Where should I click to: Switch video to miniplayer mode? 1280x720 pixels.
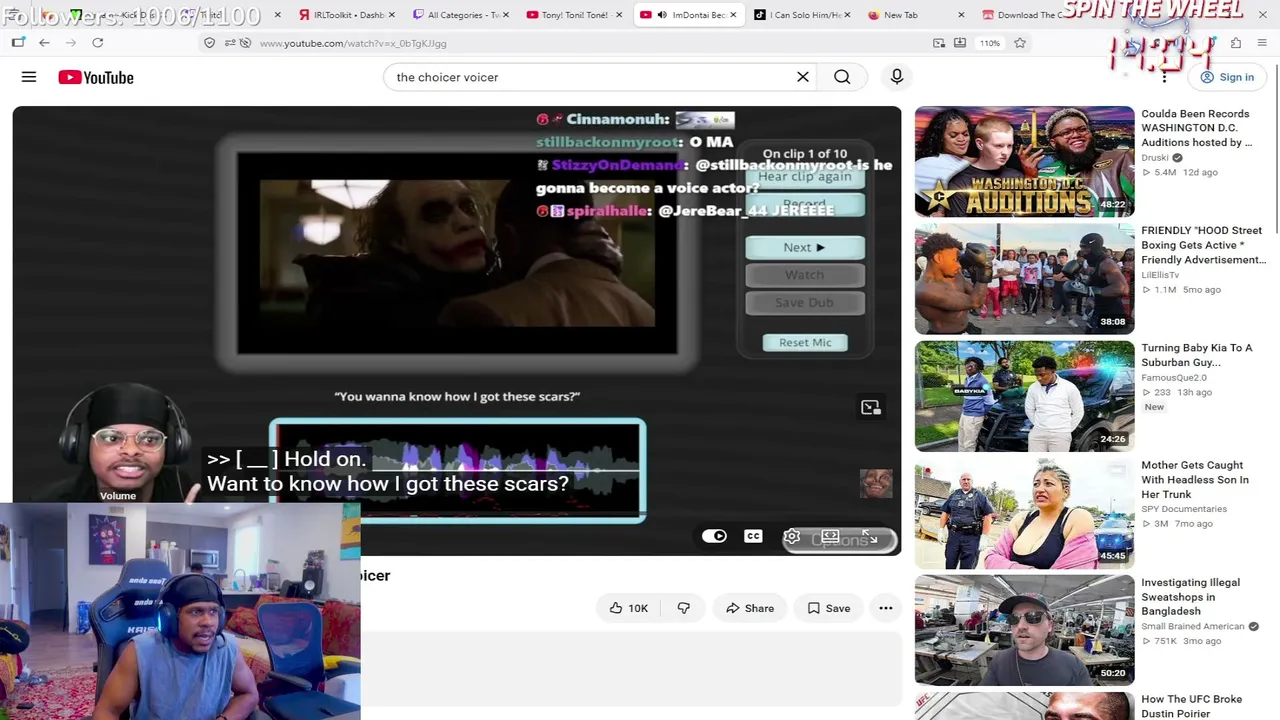(x=871, y=407)
